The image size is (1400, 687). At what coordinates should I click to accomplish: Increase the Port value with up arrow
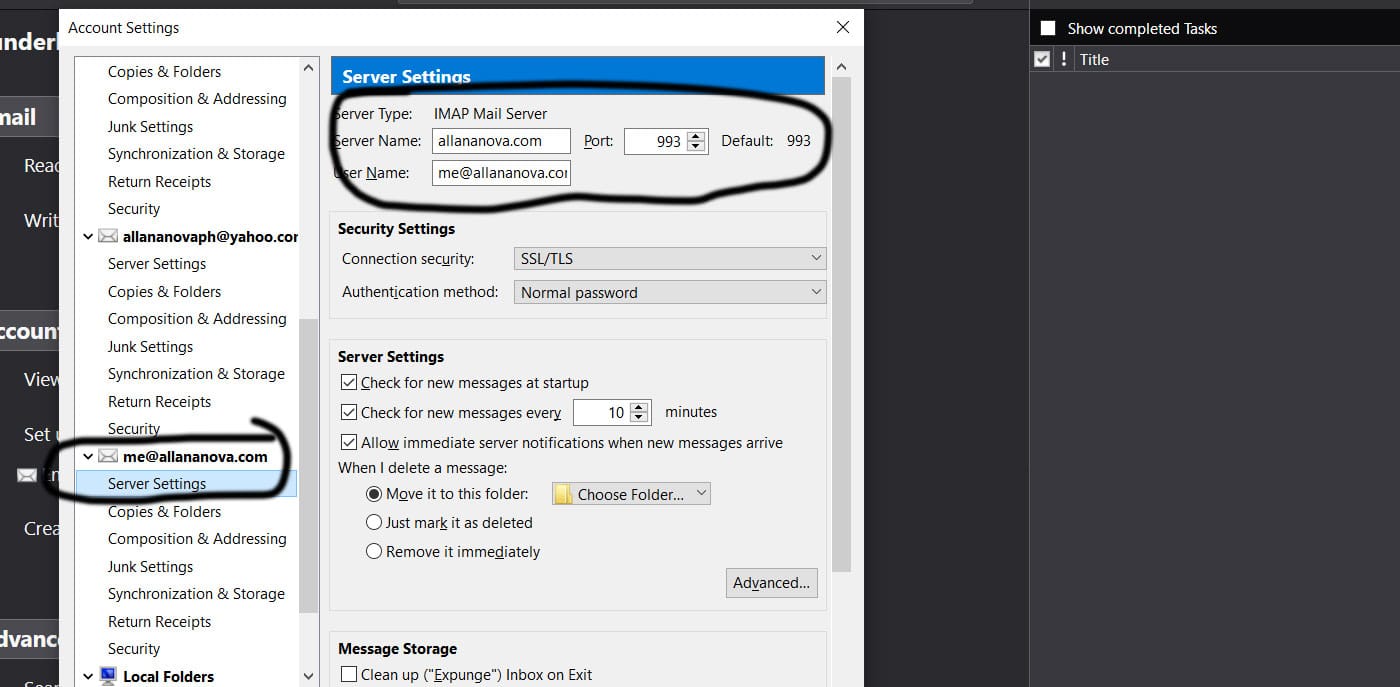pos(696,136)
